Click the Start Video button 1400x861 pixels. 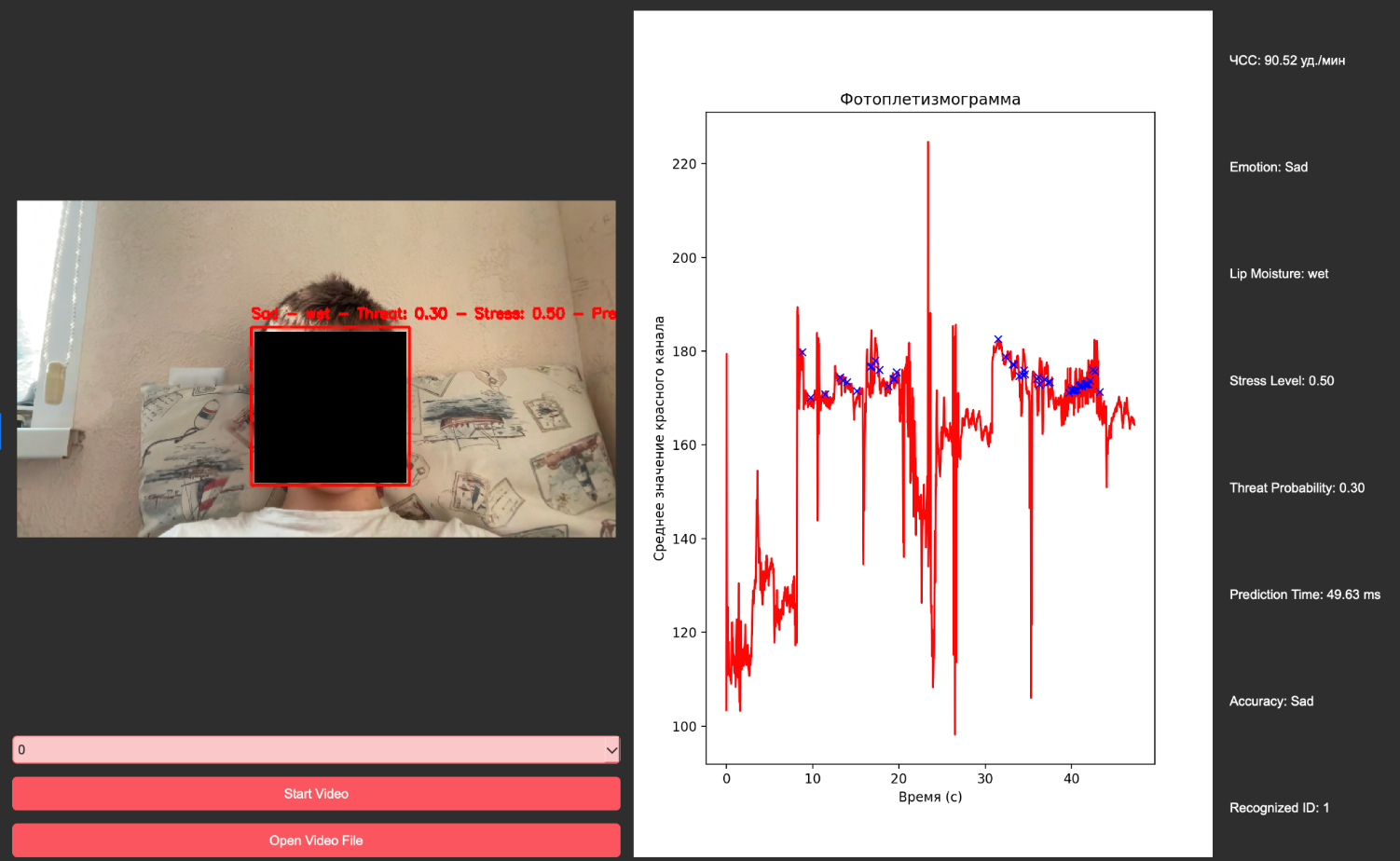pyautogui.click(x=316, y=794)
